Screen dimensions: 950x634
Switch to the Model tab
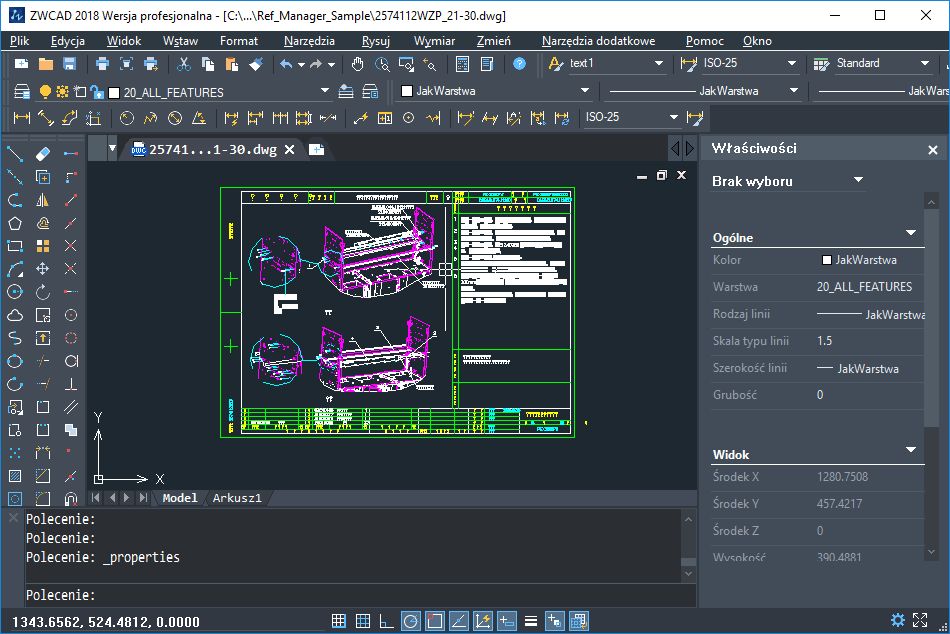pyautogui.click(x=180, y=498)
